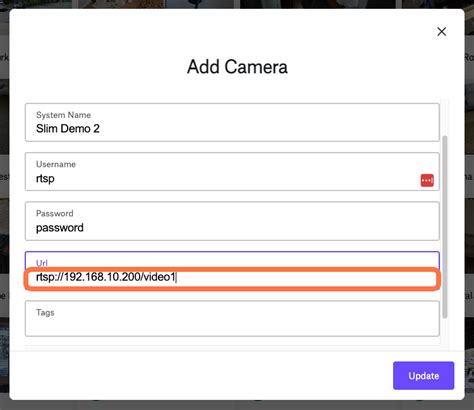Click the rtsp://192.168.10.200/video1 address text
474x410 pixels.
point(106,277)
